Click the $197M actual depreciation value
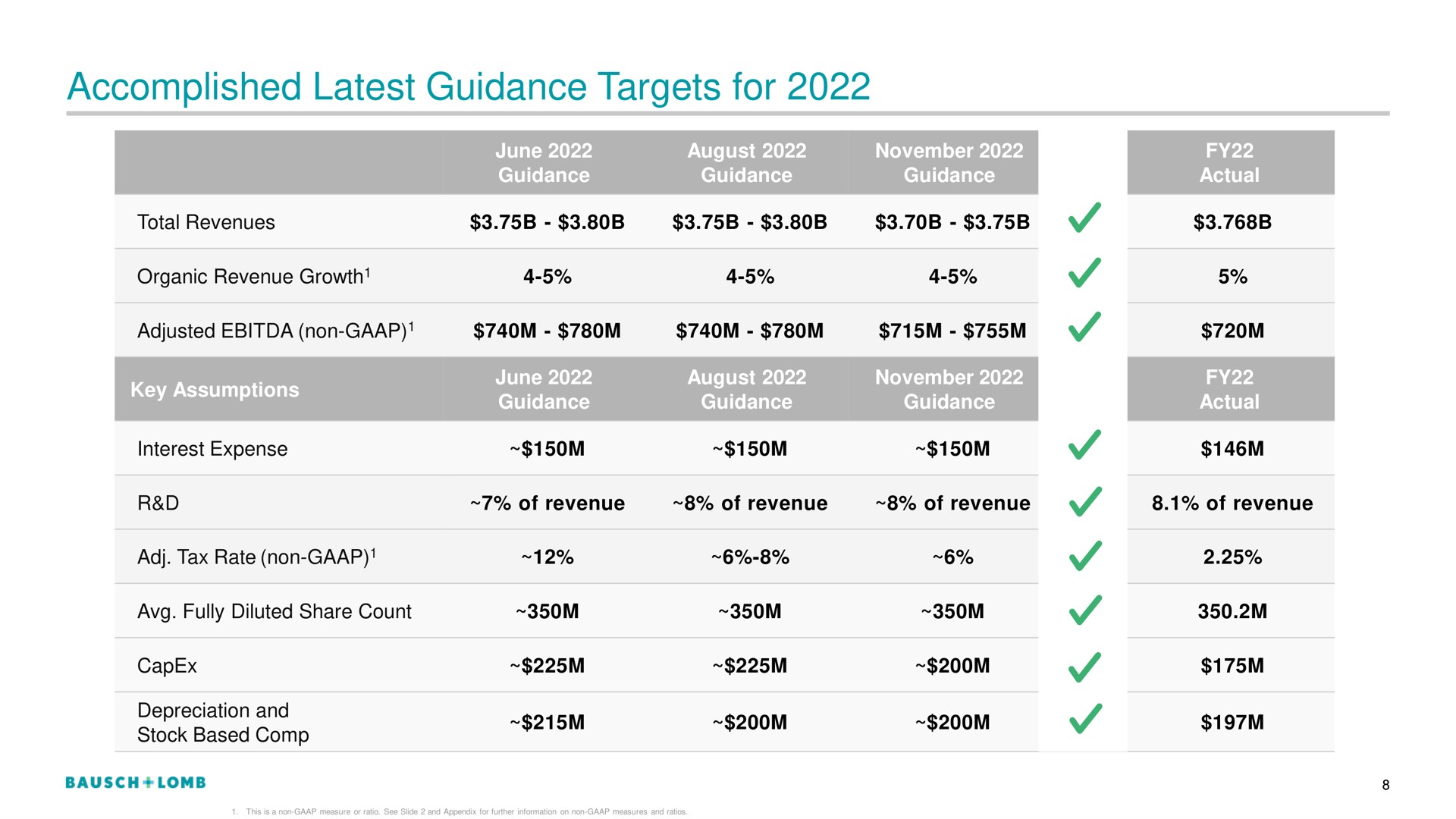This screenshot has width=1456, height=819. (1232, 723)
